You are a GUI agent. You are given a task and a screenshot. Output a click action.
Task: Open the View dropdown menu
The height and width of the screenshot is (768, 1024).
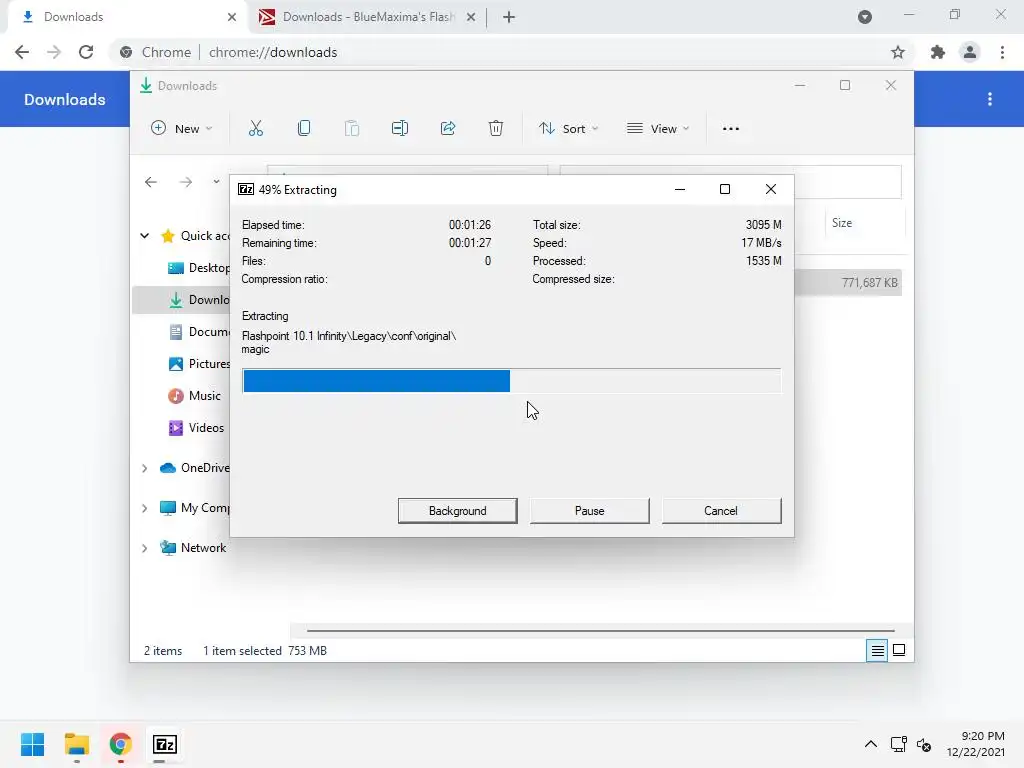pos(658,129)
